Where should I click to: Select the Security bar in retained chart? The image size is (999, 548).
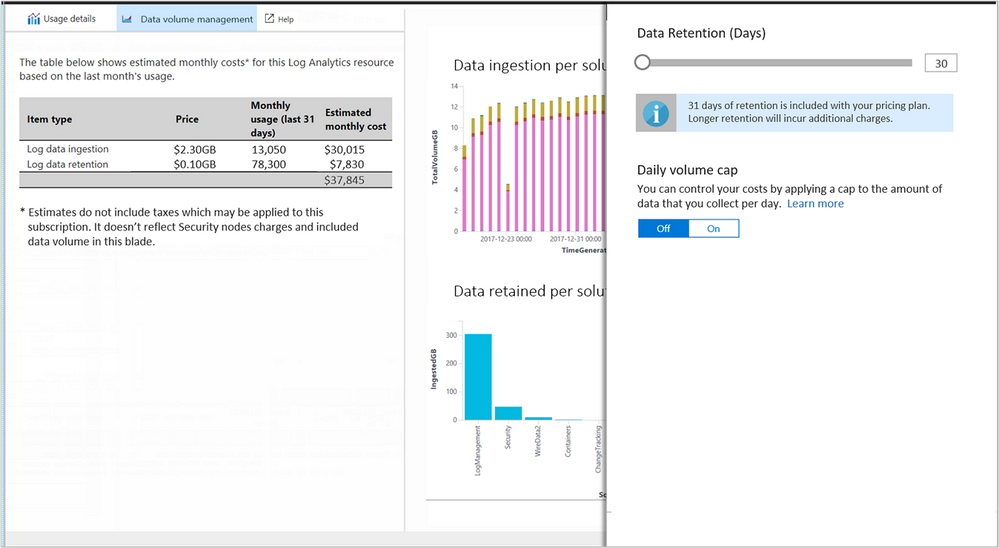tap(508, 413)
